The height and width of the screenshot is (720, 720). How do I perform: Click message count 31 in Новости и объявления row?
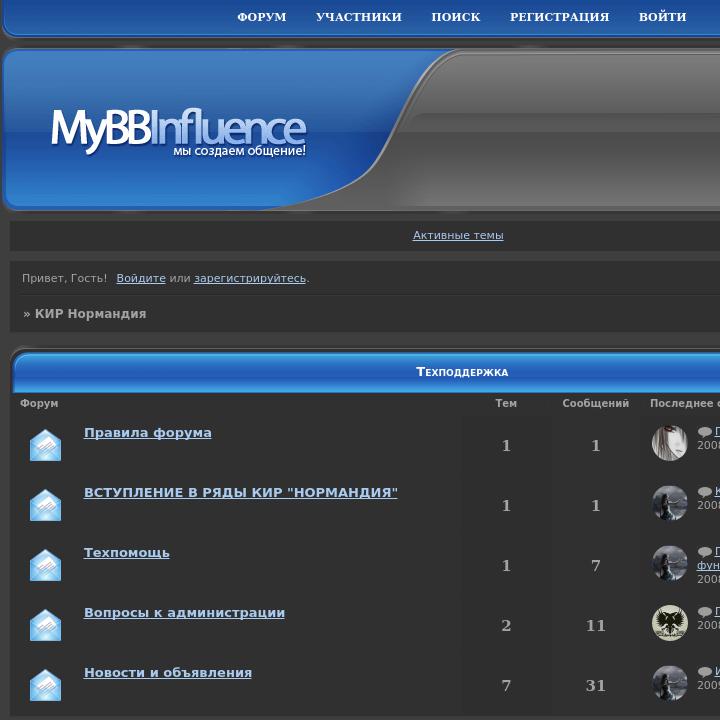pyautogui.click(x=596, y=686)
